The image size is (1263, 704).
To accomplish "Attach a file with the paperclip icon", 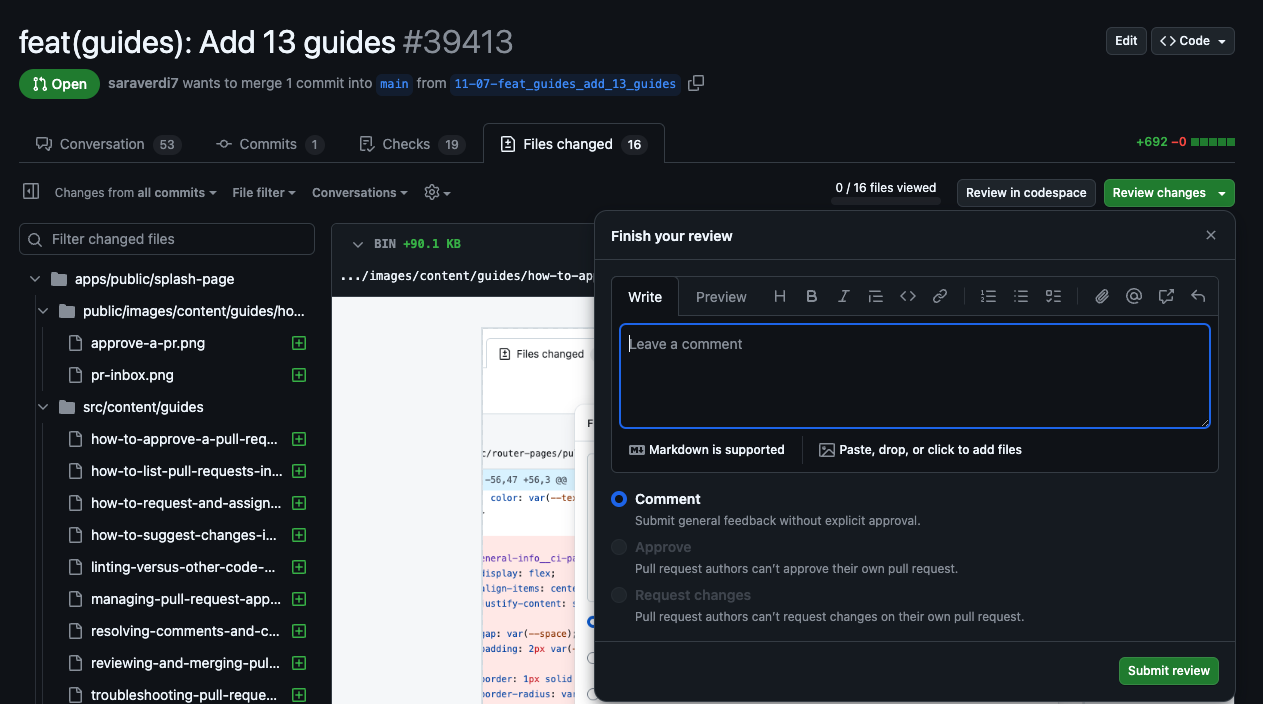I will tap(1101, 296).
